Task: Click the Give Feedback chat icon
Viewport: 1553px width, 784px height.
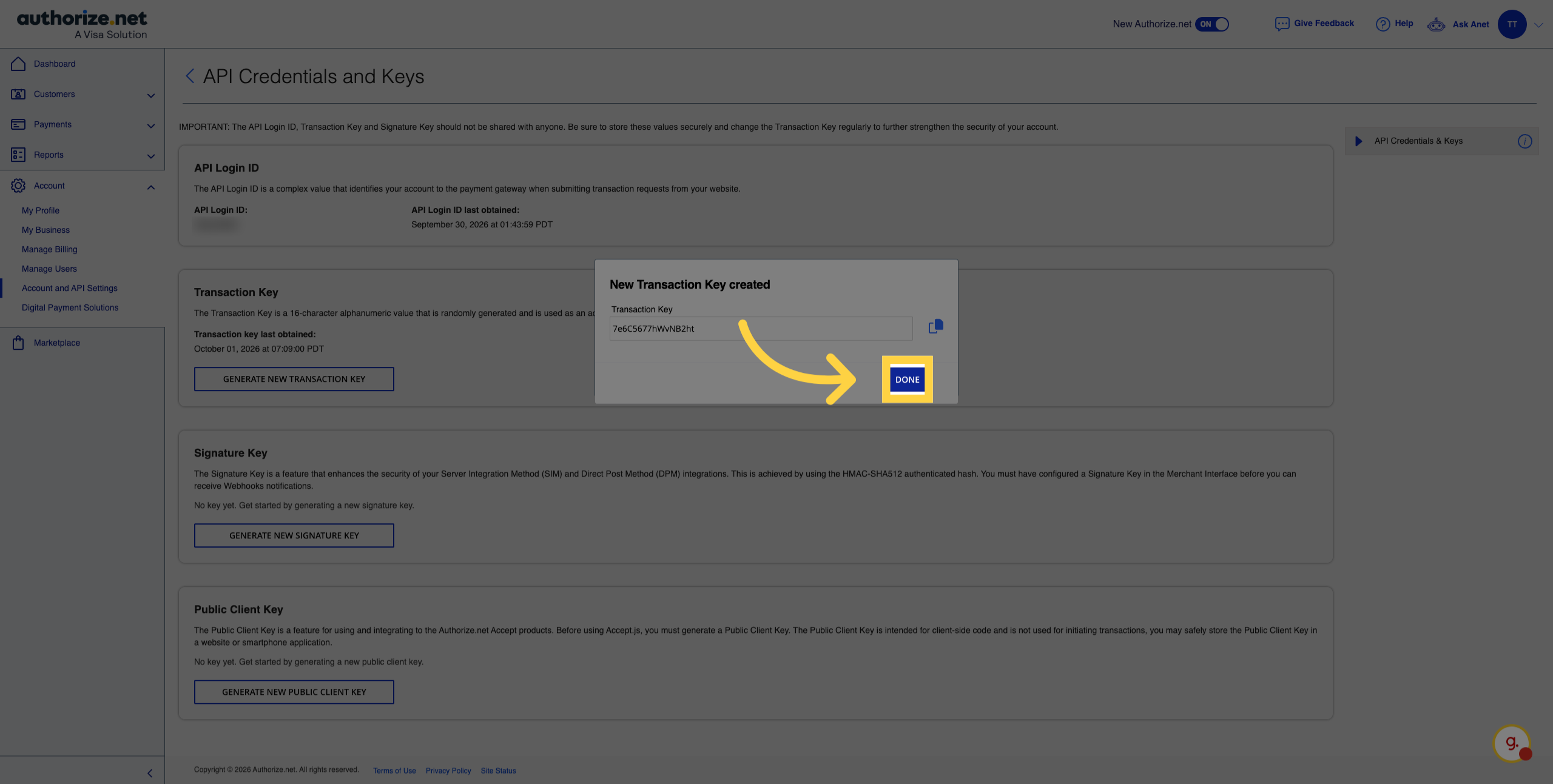Action: (x=1282, y=24)
